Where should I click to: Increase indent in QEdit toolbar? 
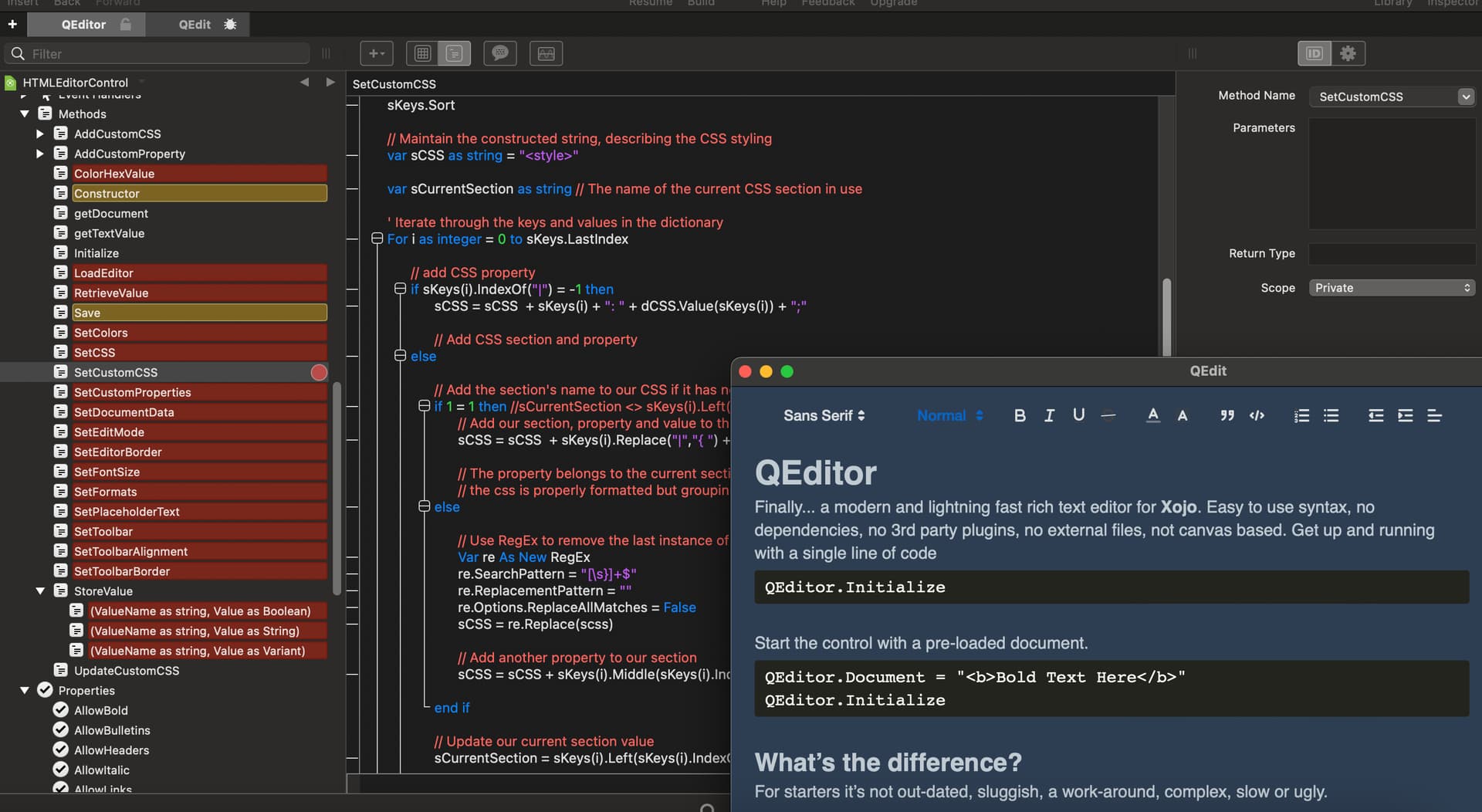click(1405, 415)
